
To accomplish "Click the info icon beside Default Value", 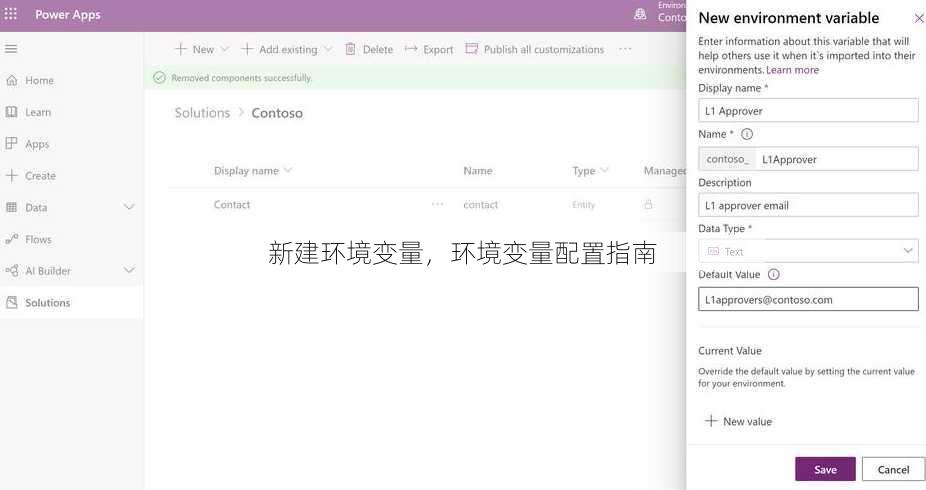I will click(774, 275).
